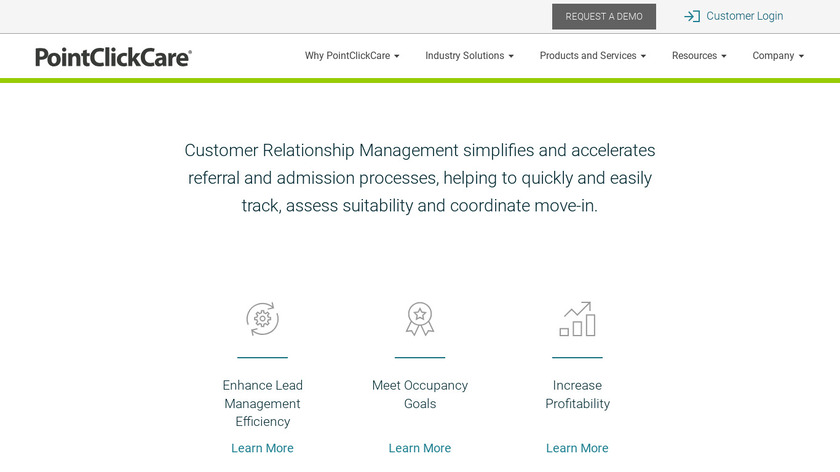840x472 pixels.
Task: Expand the Resources dropdown arrow
Action: [x=724, y=56]
